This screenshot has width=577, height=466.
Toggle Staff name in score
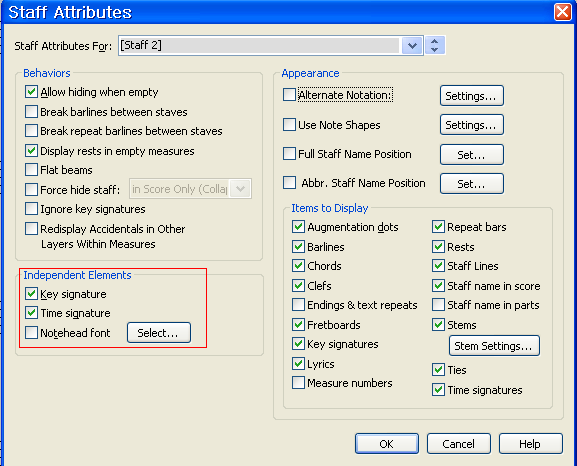438,285
